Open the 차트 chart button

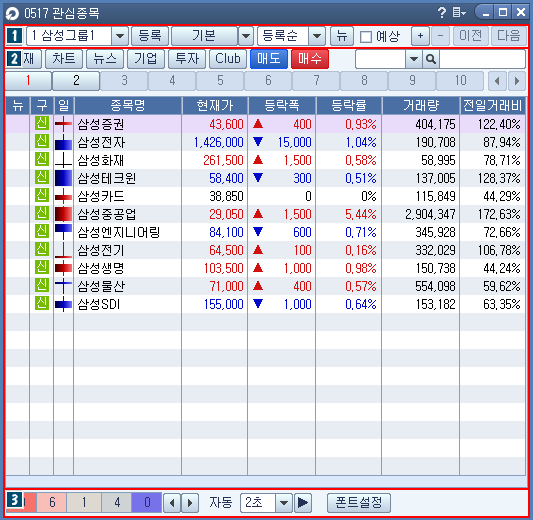[64, 59]
